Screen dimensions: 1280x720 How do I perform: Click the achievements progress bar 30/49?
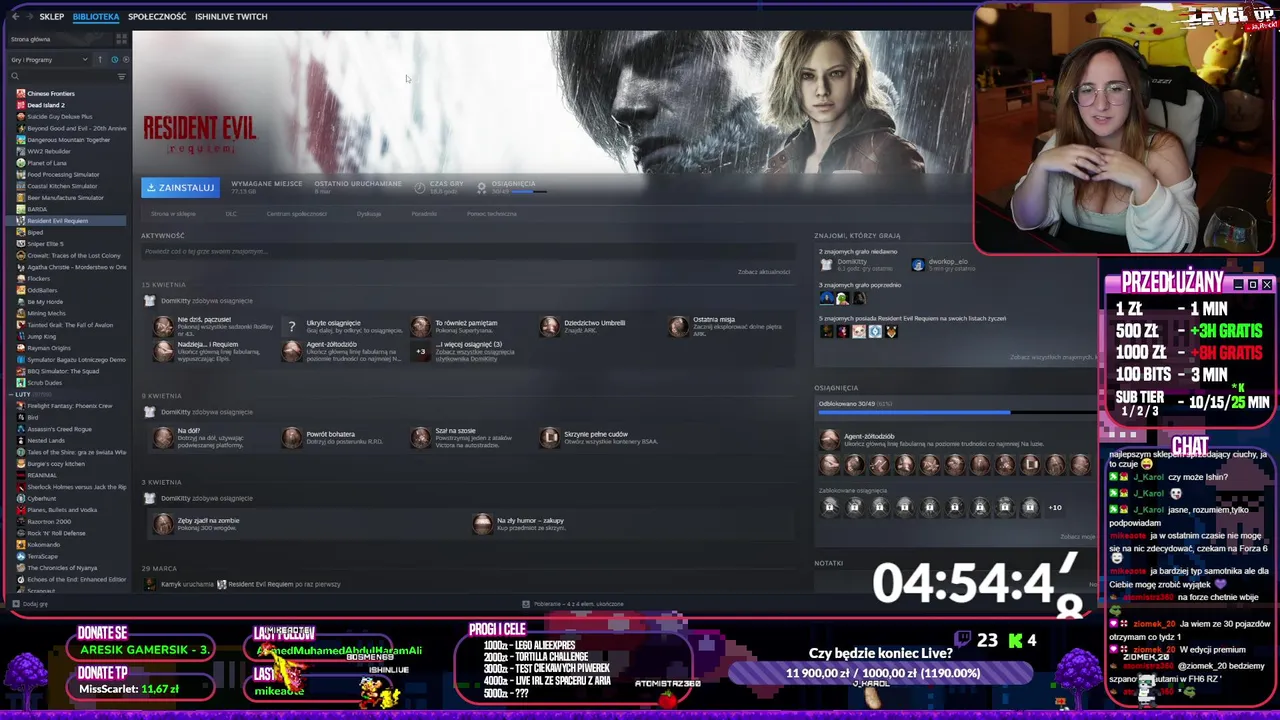click(x=957, y=411)
